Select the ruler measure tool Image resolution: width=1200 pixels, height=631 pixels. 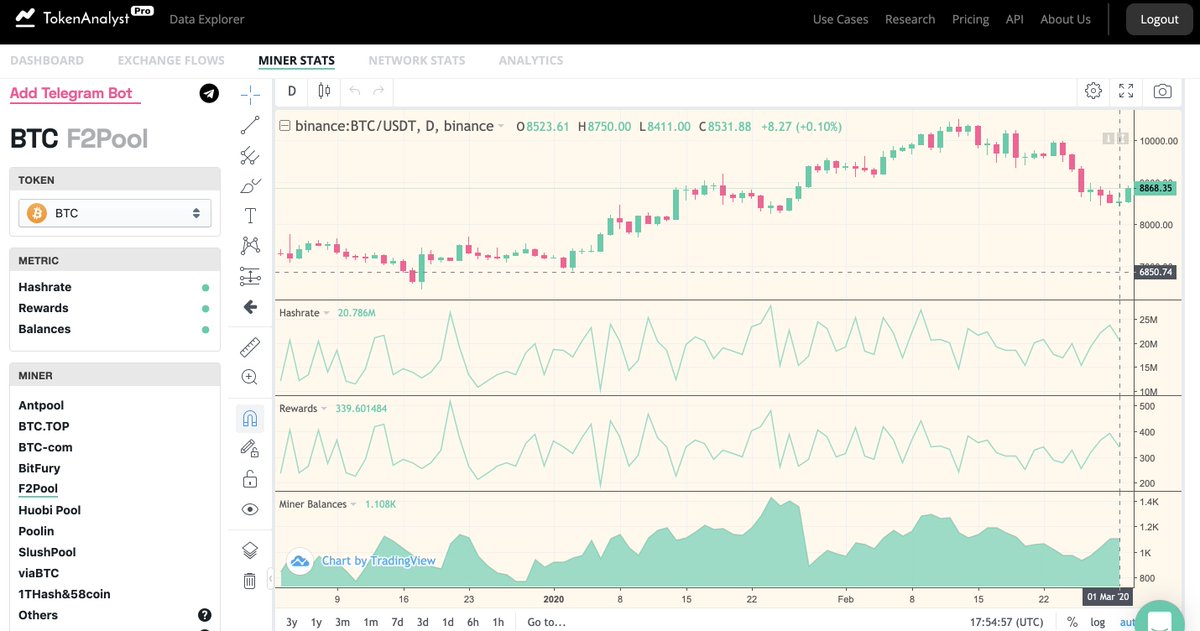point(250,347)
